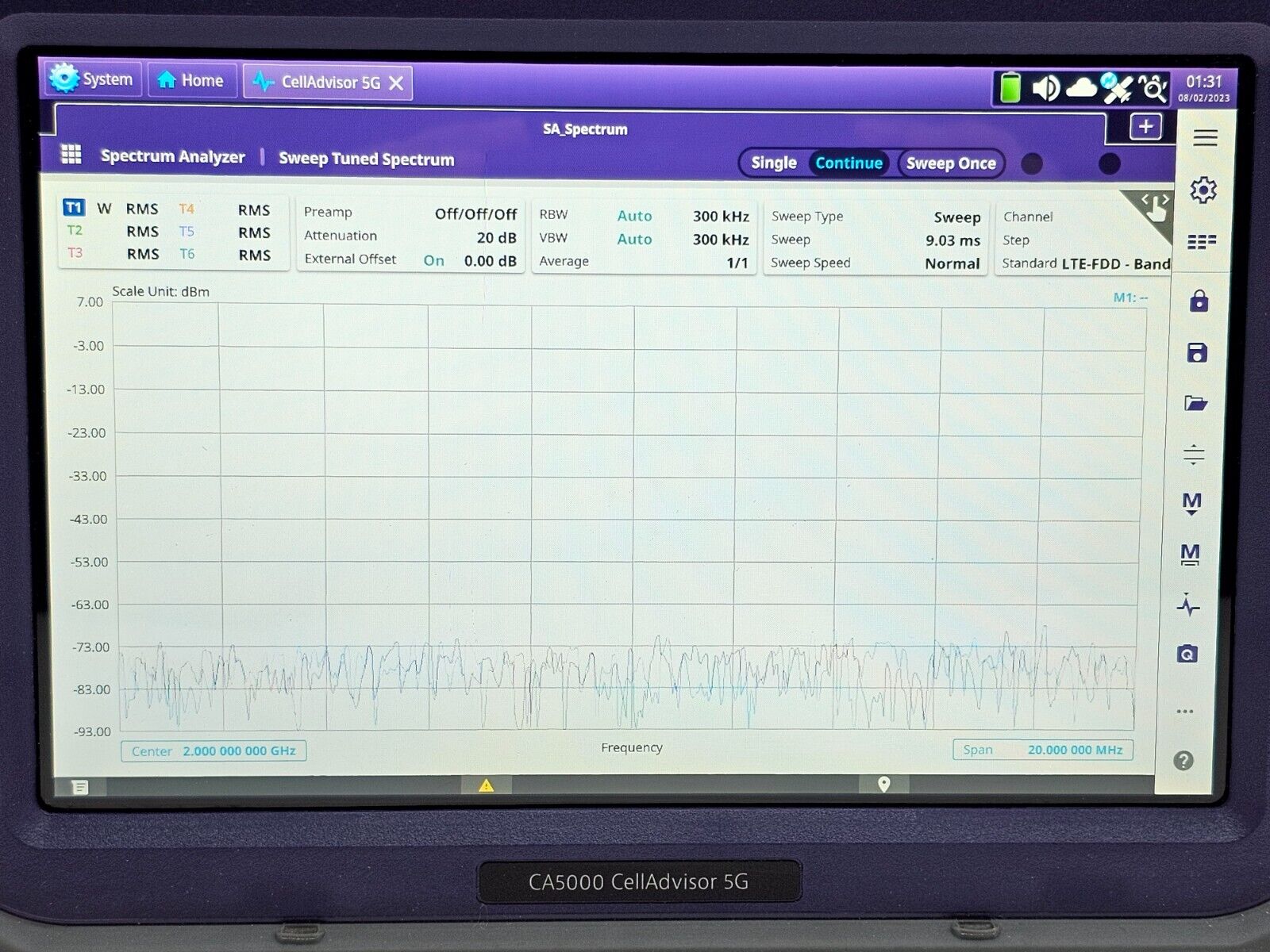Open the load folder icon
Screen dimensions: 1270x952
1196,404
